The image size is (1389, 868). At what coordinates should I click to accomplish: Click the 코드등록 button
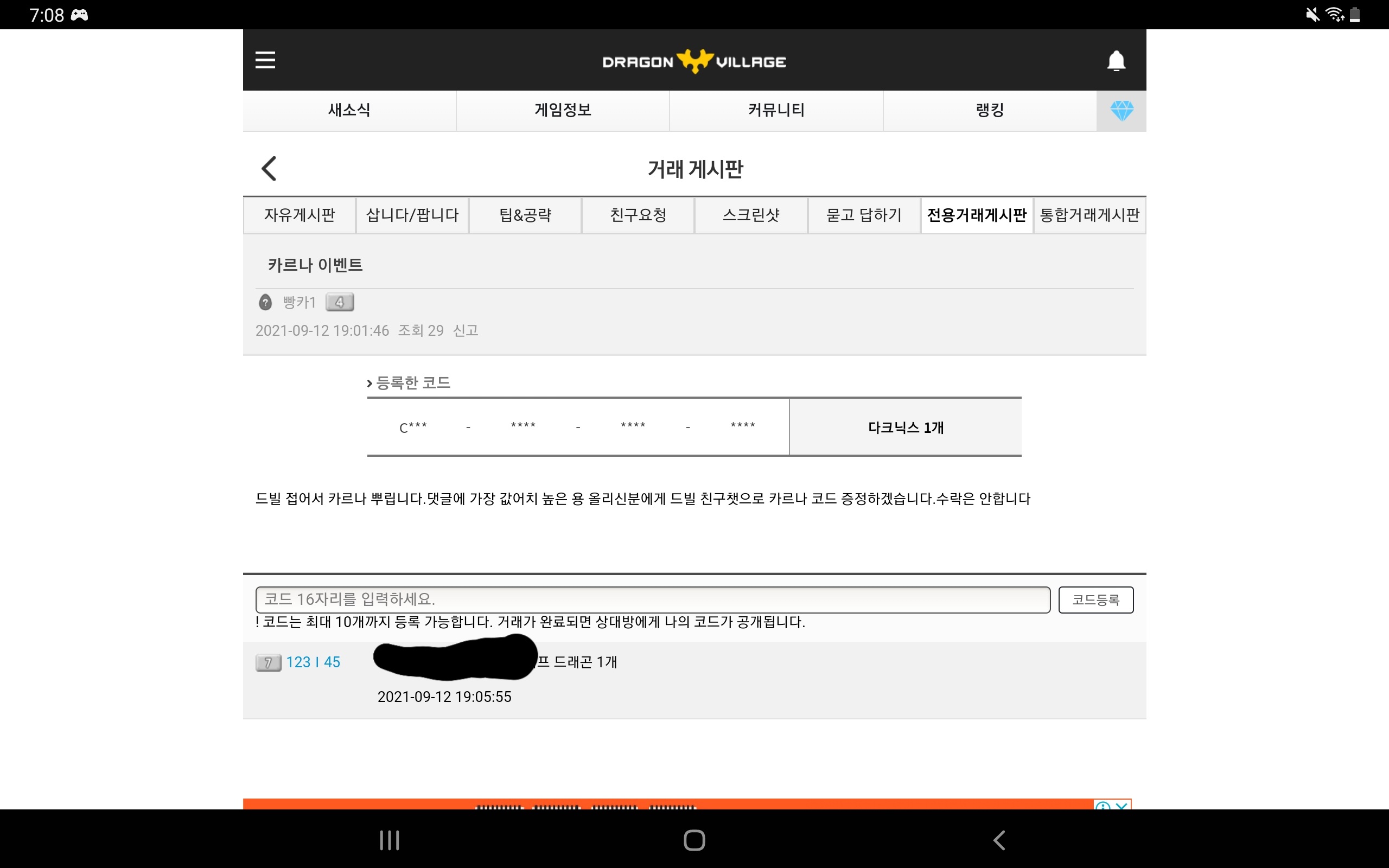[1095, 600]
